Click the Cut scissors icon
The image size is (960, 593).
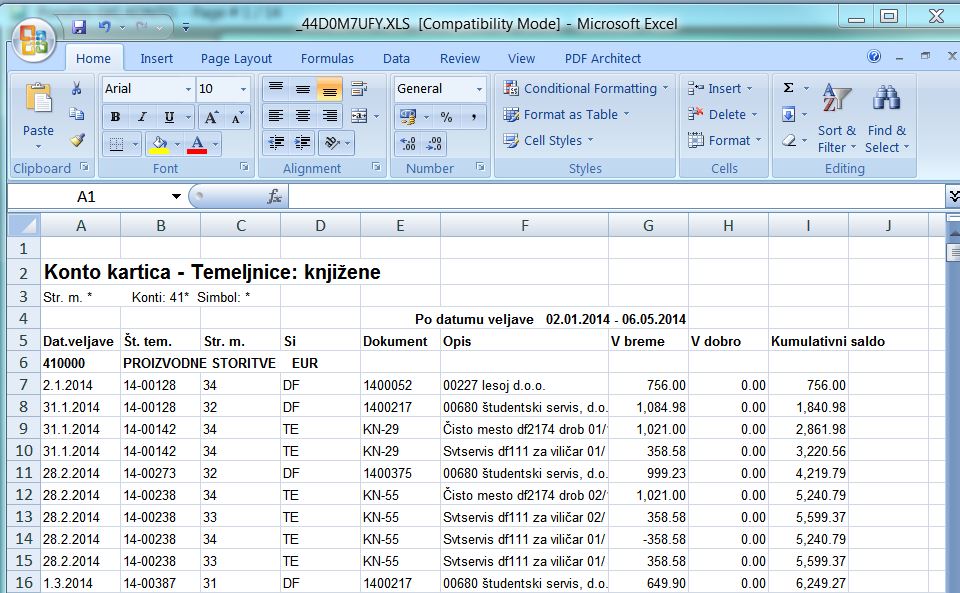coord(77,88)
